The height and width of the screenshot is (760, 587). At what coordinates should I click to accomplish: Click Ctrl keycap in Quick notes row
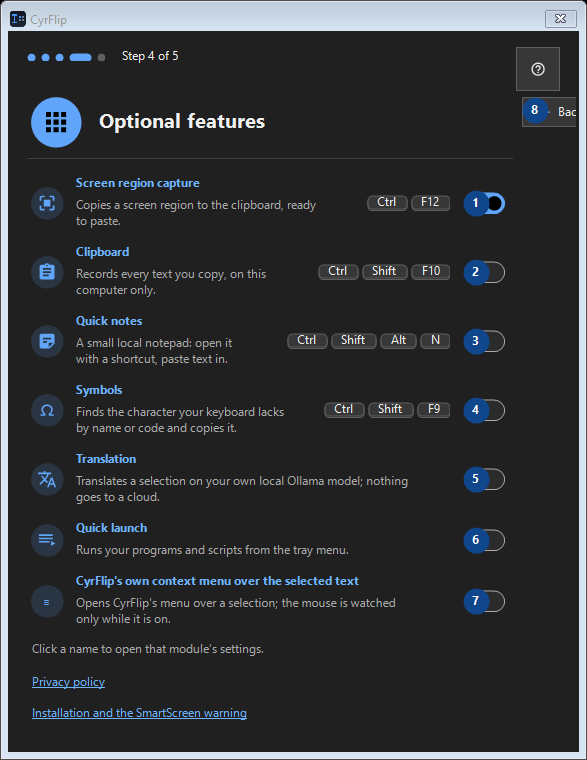[307, 341]
